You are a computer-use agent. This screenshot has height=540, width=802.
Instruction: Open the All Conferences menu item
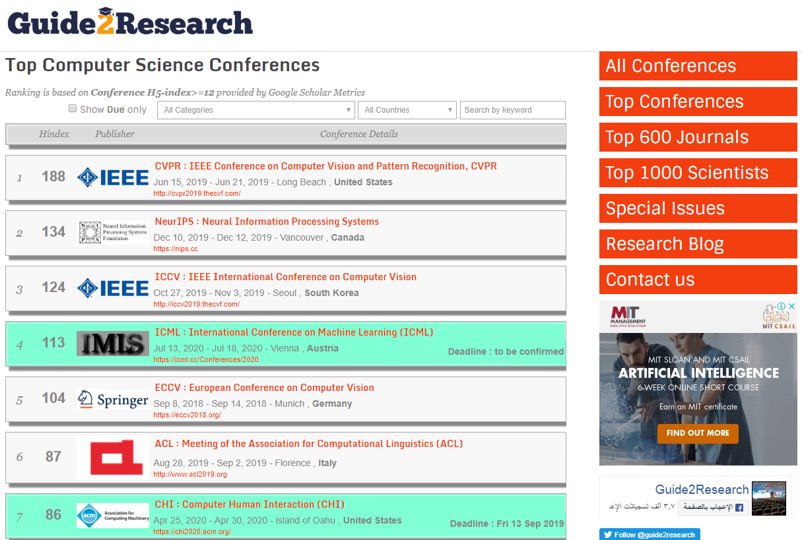(698, 66)
